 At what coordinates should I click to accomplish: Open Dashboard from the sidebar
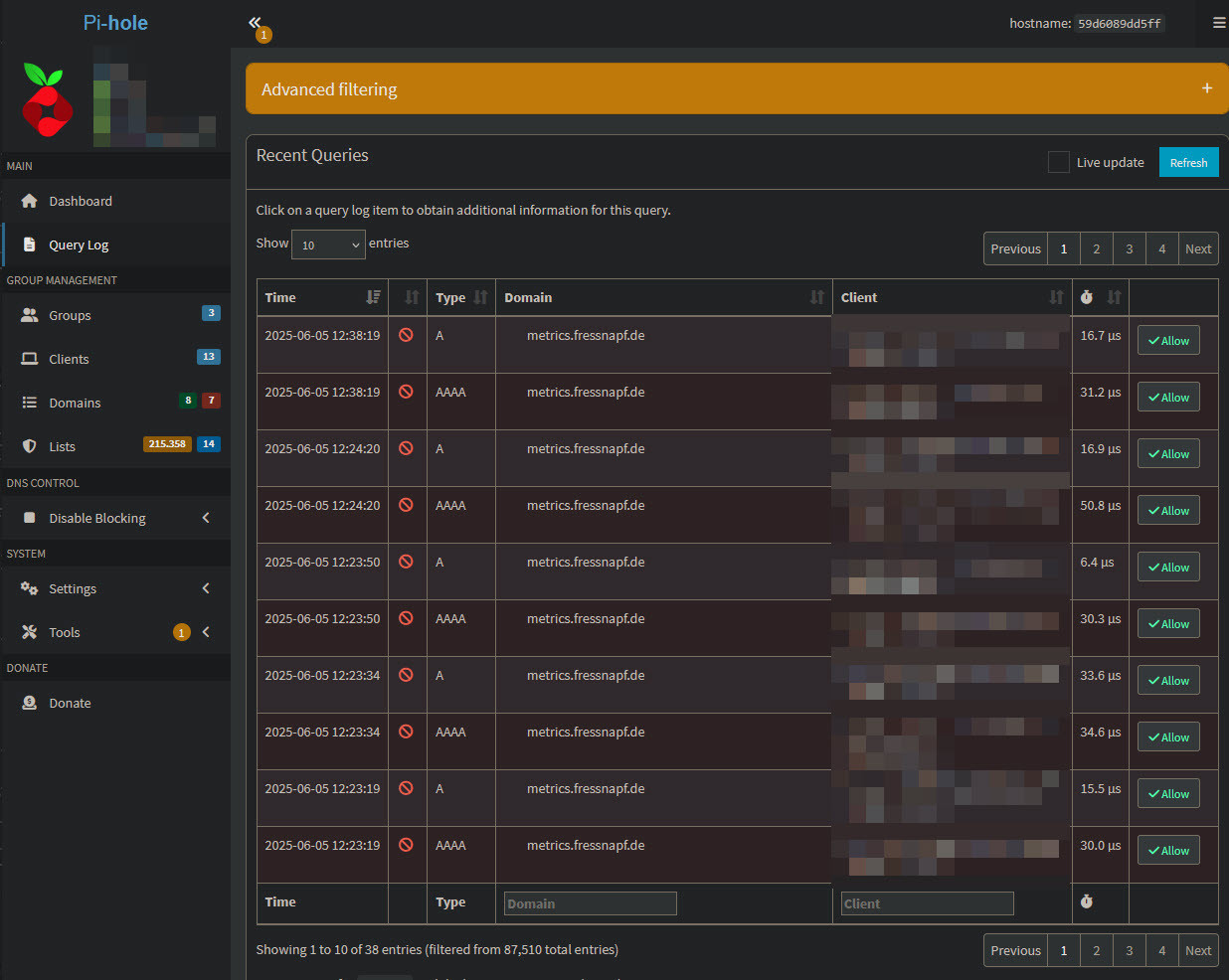click(81, 201)
